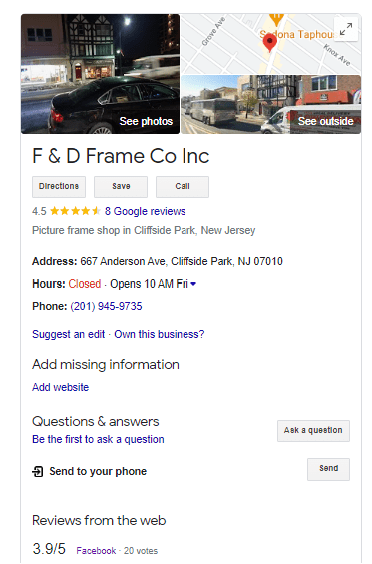Open Facebook reviews link
Image resolution: width=372 pixels, height=564 pixels.
[x=96, y=551]
